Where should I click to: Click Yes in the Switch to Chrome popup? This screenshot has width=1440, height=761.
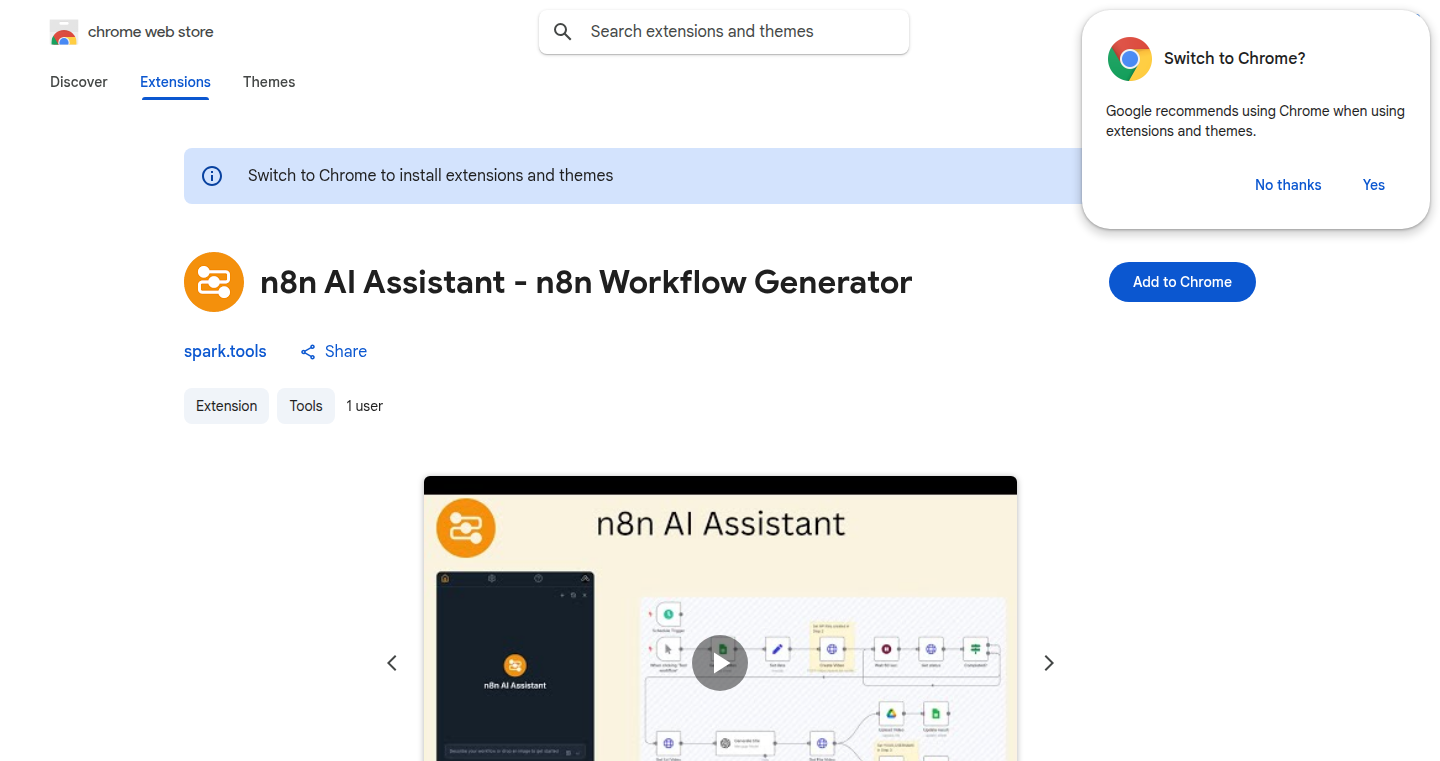(1374, 185)
